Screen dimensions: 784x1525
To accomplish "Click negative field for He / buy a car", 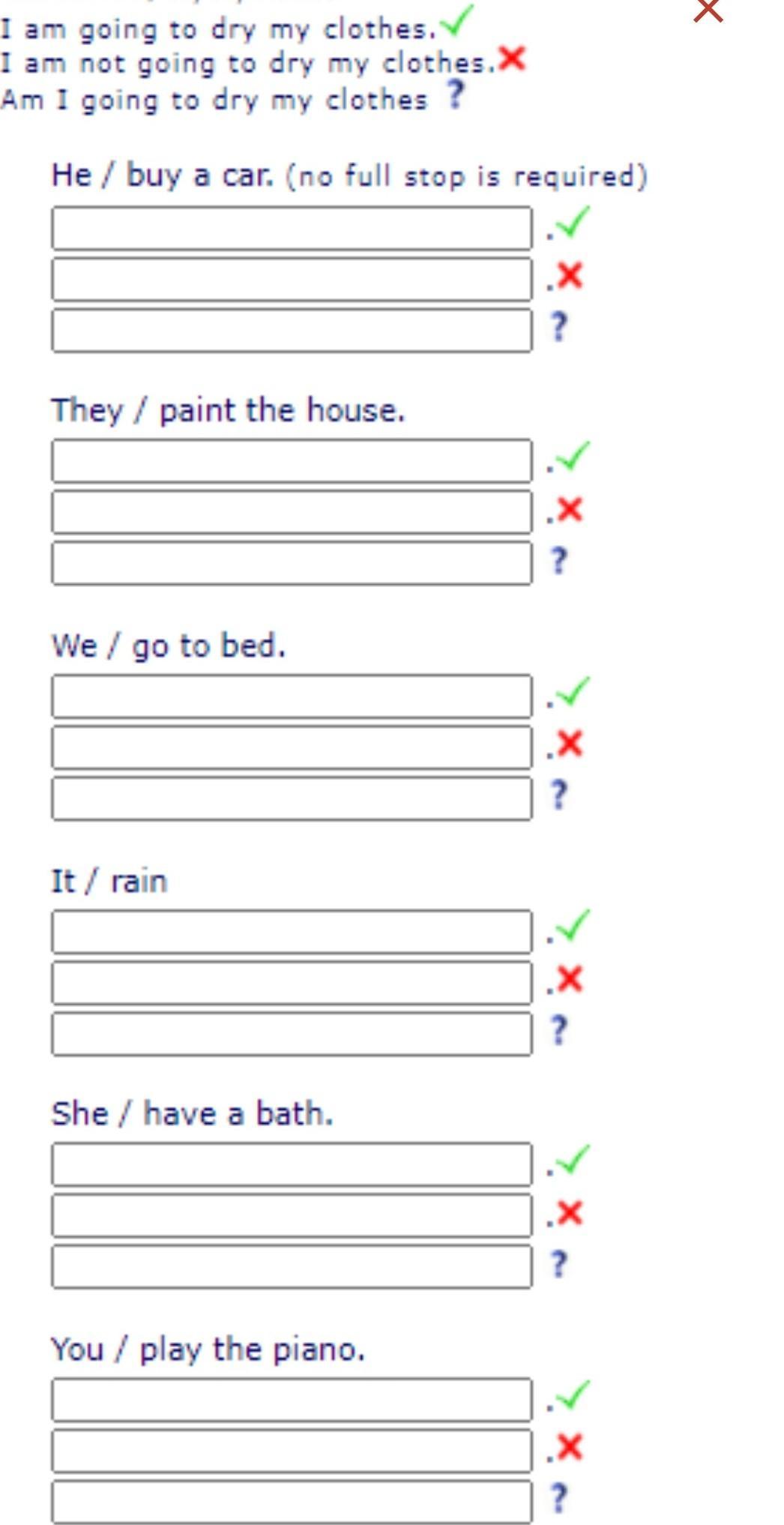I will click(x=292, y=280).
